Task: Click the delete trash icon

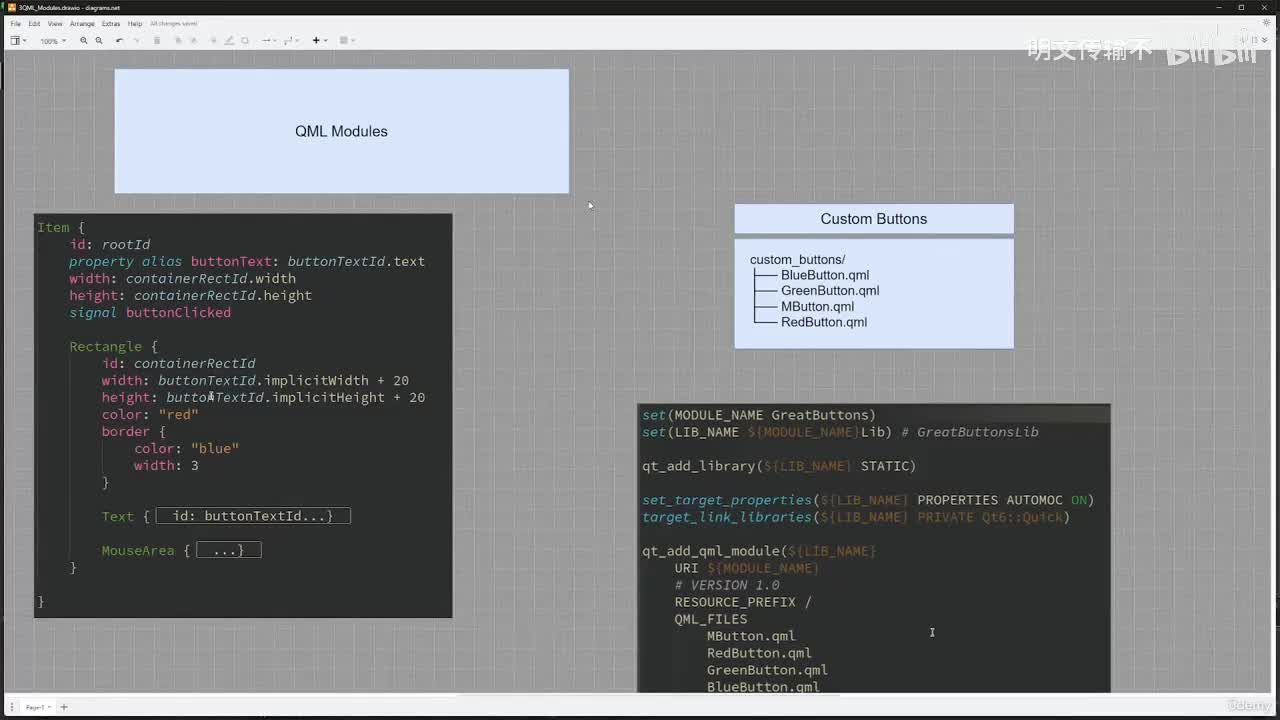Action: click(157, 41)
